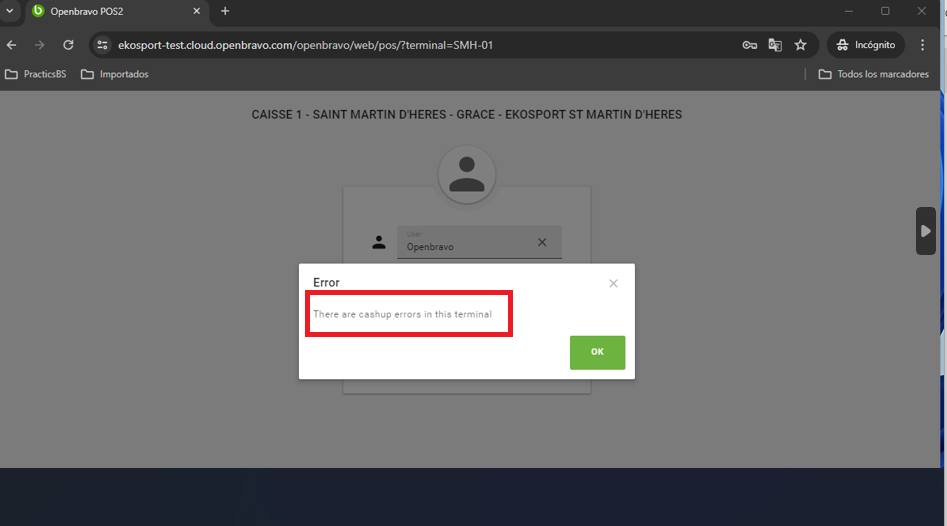Open Todos los marcadores folder
947x526 pixels.
point(873,74)
